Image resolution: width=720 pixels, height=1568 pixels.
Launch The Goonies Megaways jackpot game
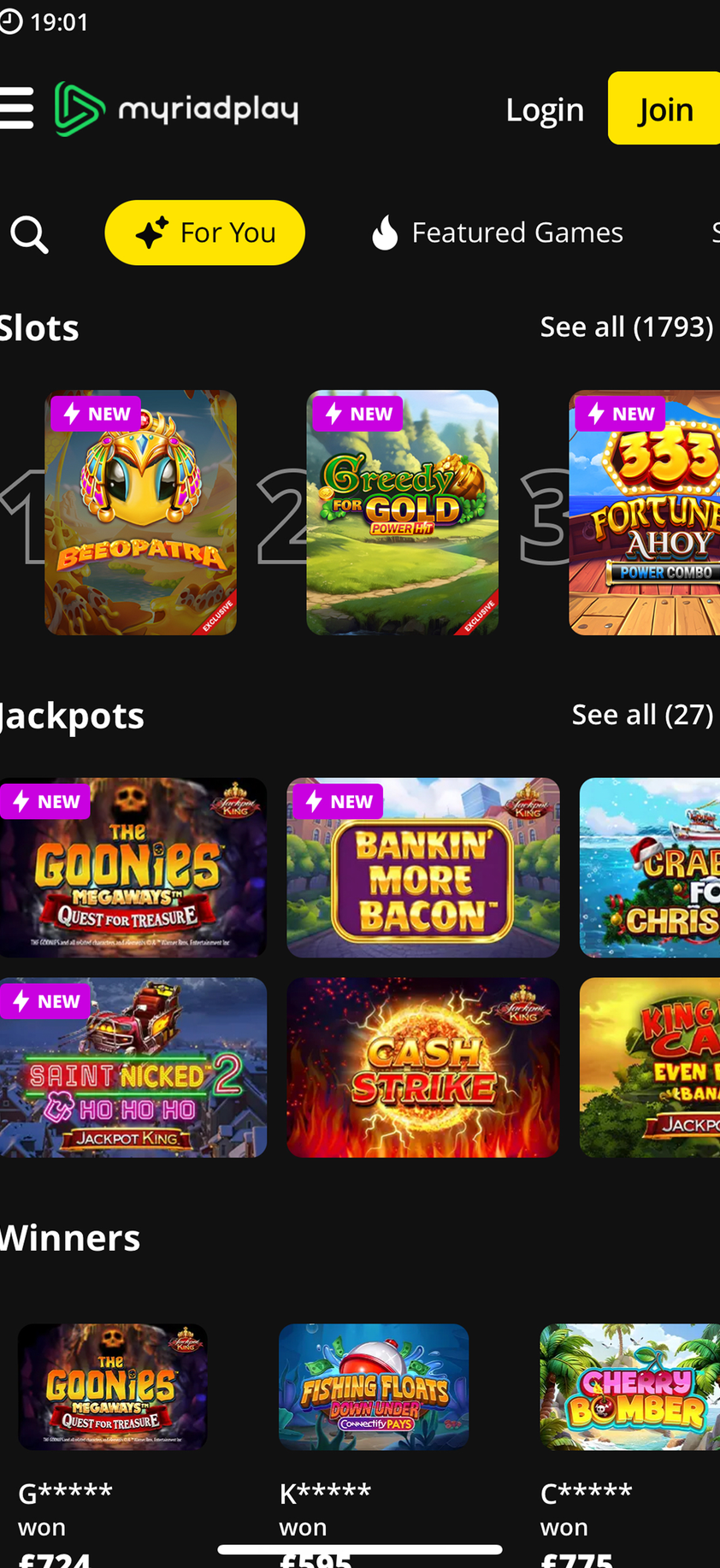tap(133, 868)
